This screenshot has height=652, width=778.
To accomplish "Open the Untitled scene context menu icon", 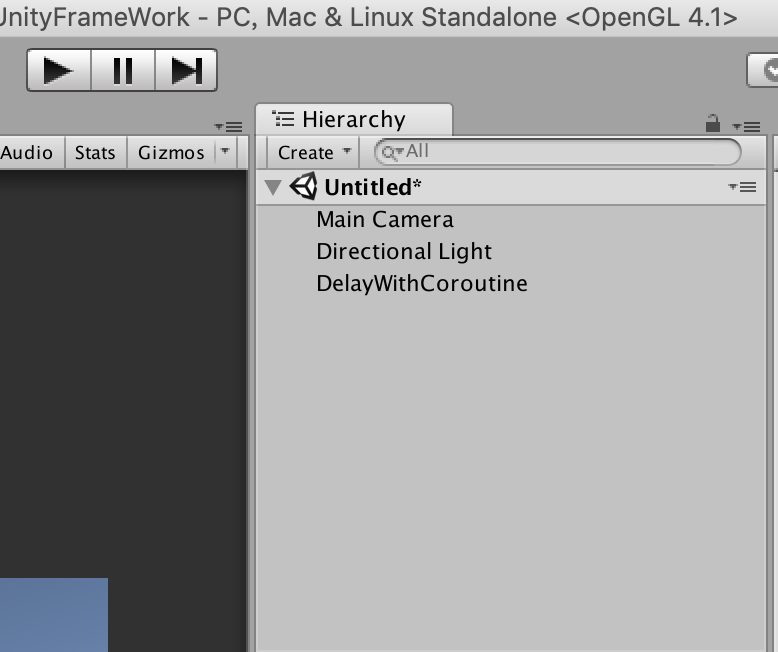I will click(x=742, y=187).
